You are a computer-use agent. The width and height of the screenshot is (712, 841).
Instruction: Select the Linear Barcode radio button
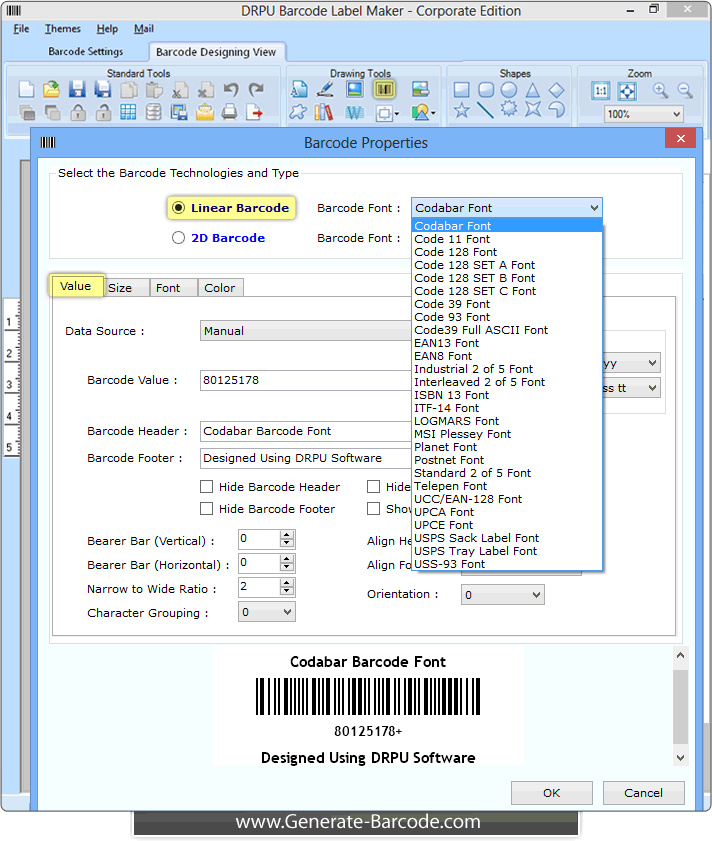pos(179,208)
